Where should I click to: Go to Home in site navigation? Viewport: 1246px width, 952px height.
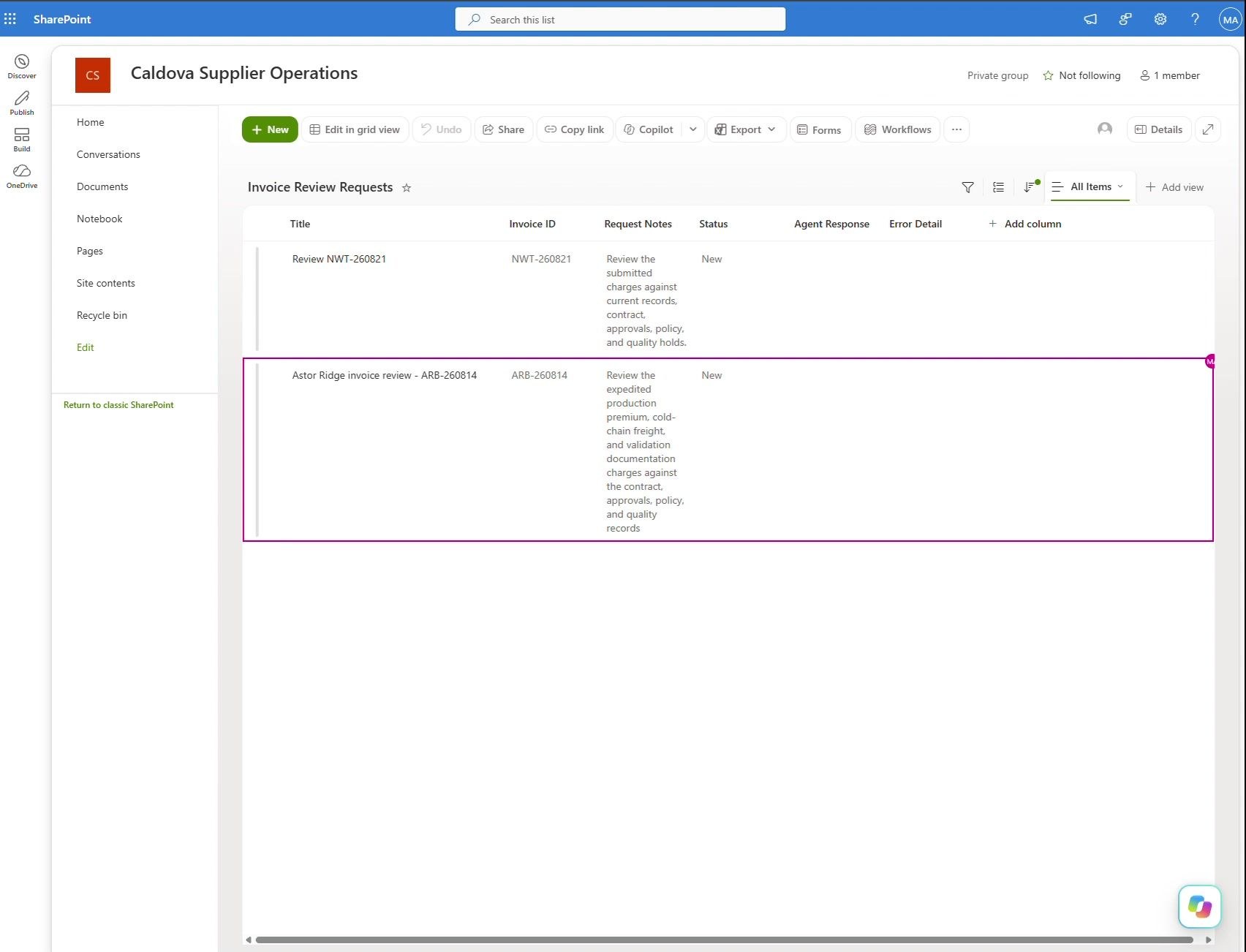click(91, 122)
